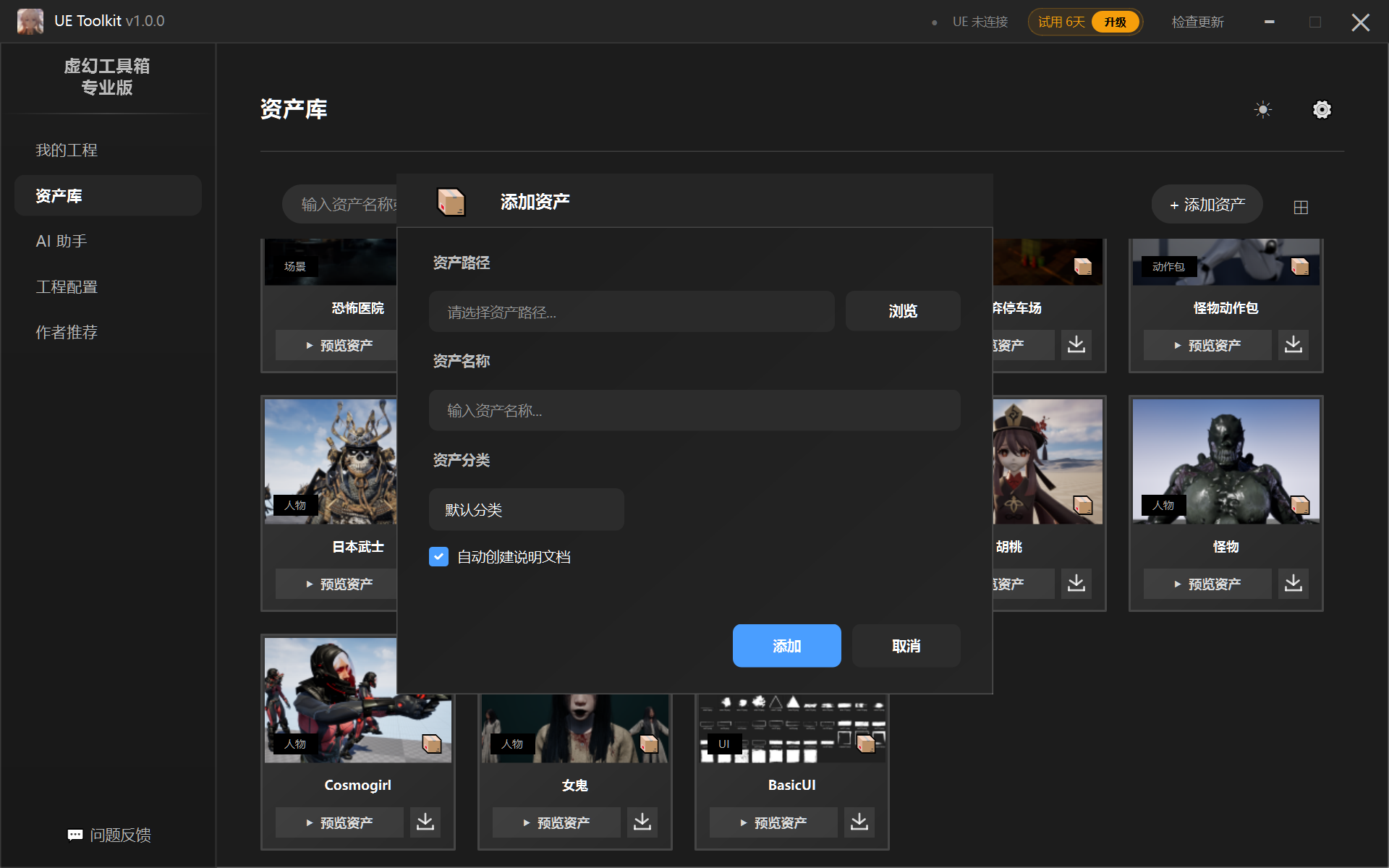
Task: Click the 浏览 browse button
Action: [x=902, y=311]
